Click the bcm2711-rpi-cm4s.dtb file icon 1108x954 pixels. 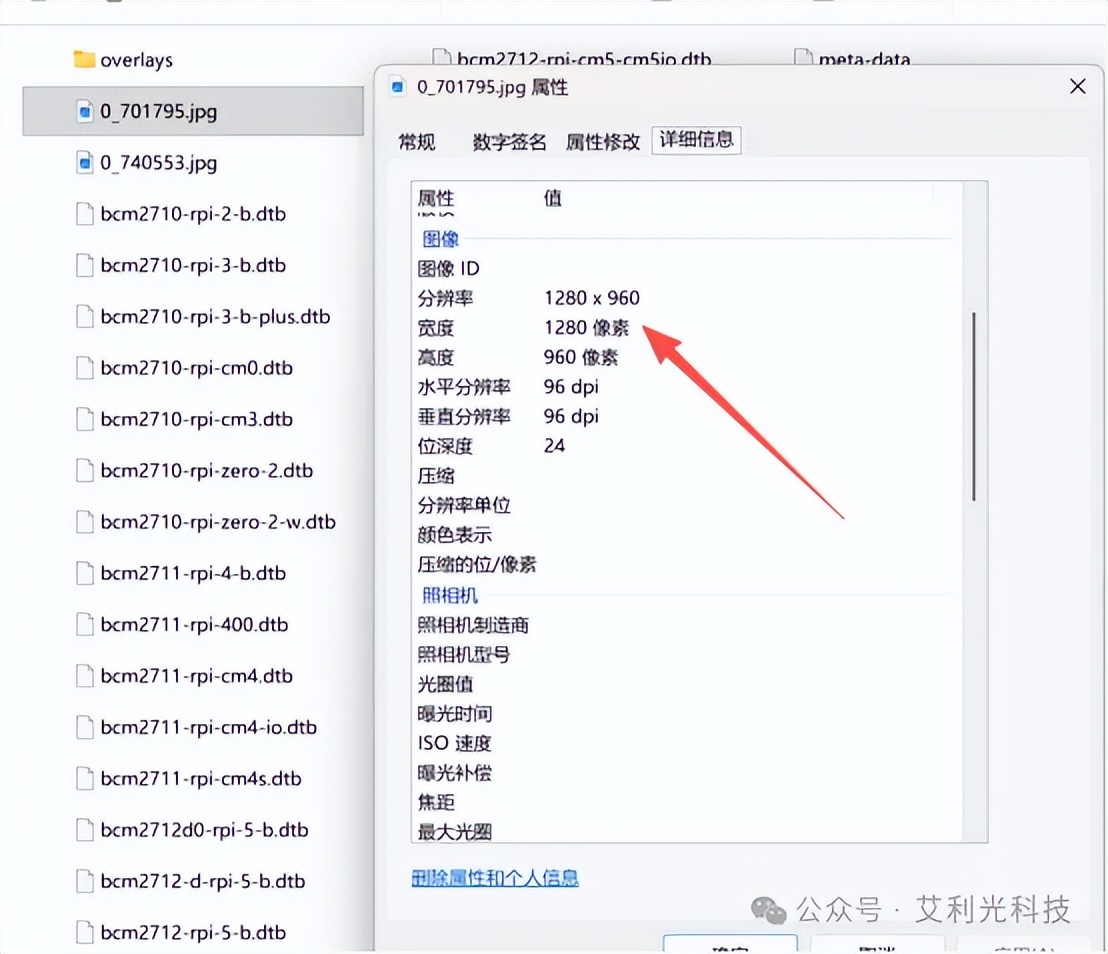point(85,778)
